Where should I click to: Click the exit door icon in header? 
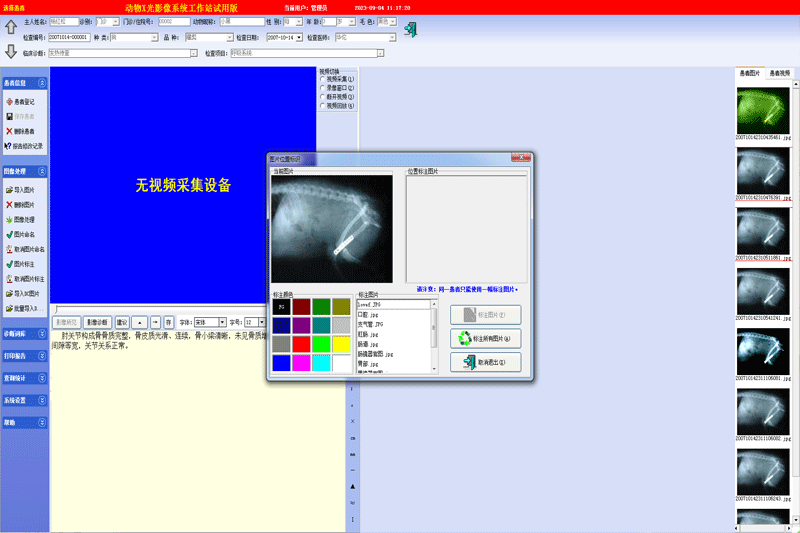tap(411, 29)
